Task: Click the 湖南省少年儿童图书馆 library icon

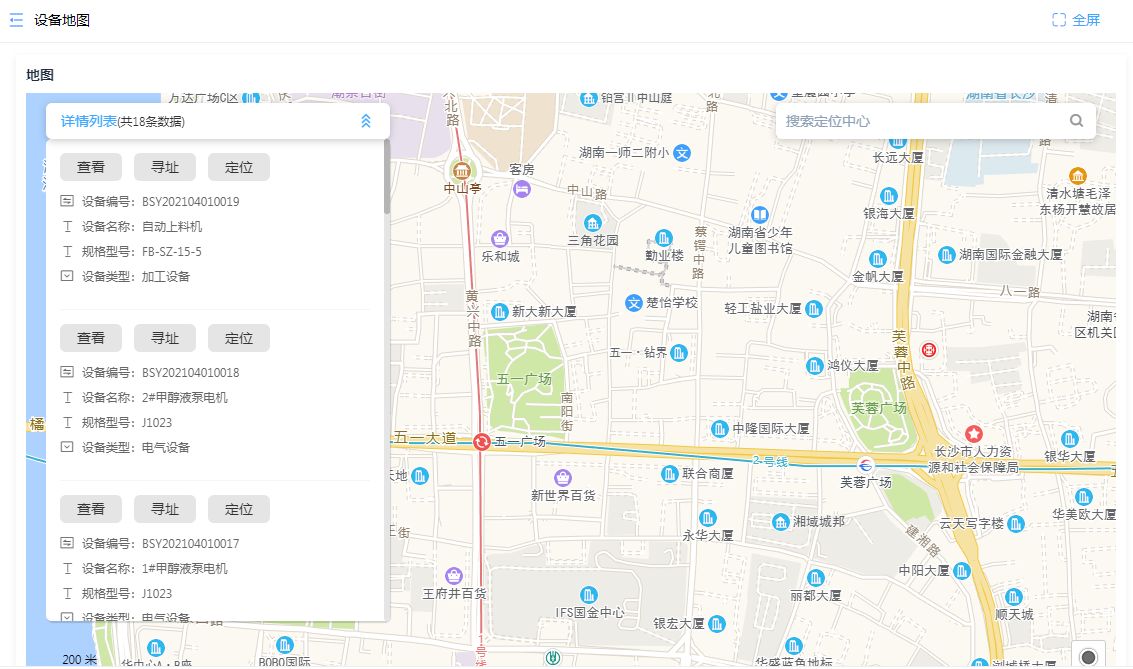Action: click(760, 215)
